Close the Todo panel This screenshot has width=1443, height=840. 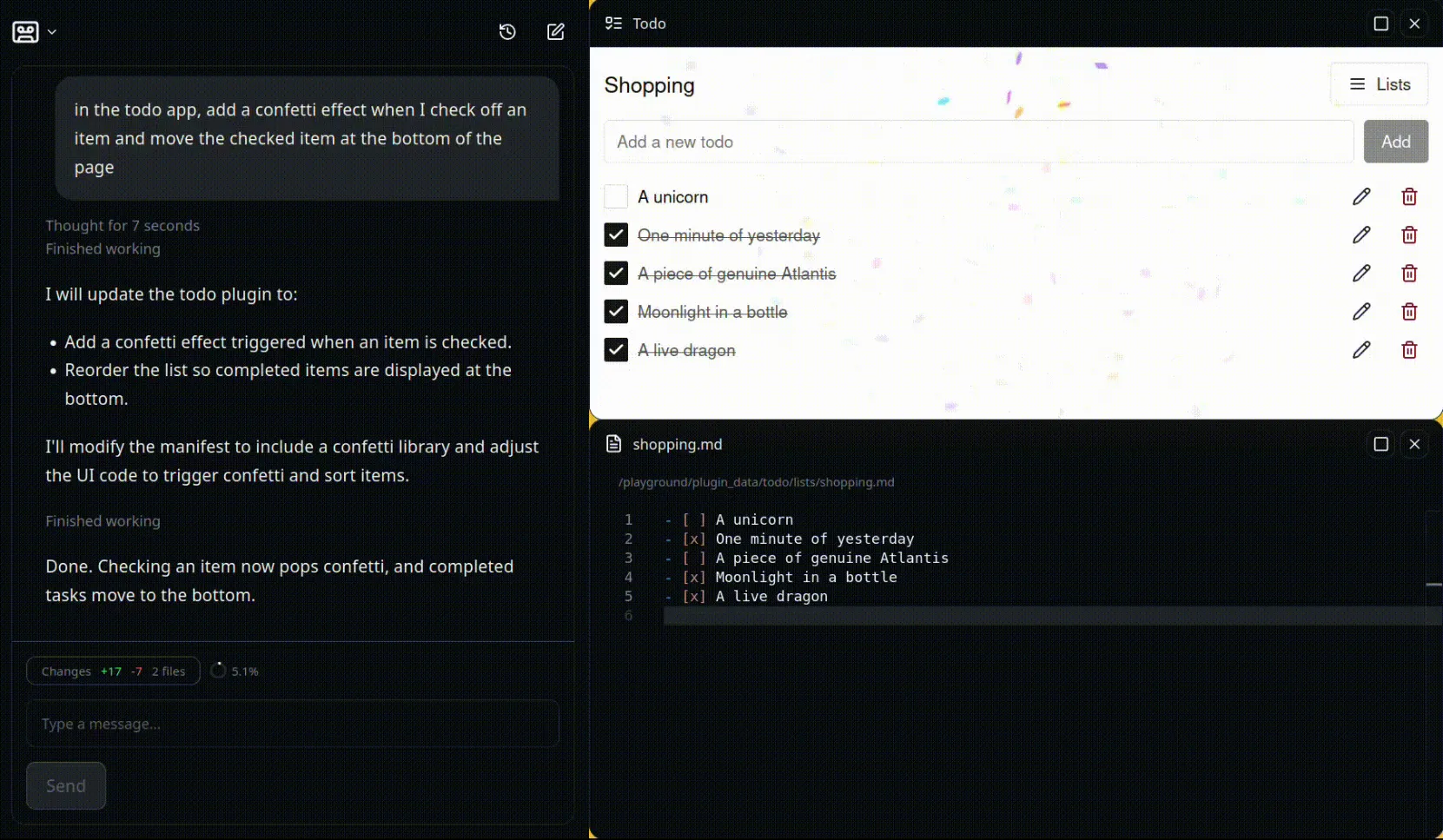(1414, 23)
